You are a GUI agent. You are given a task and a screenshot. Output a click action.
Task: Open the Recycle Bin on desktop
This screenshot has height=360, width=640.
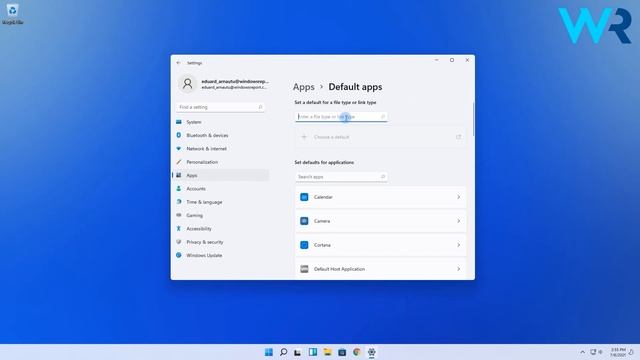[12, 13]
